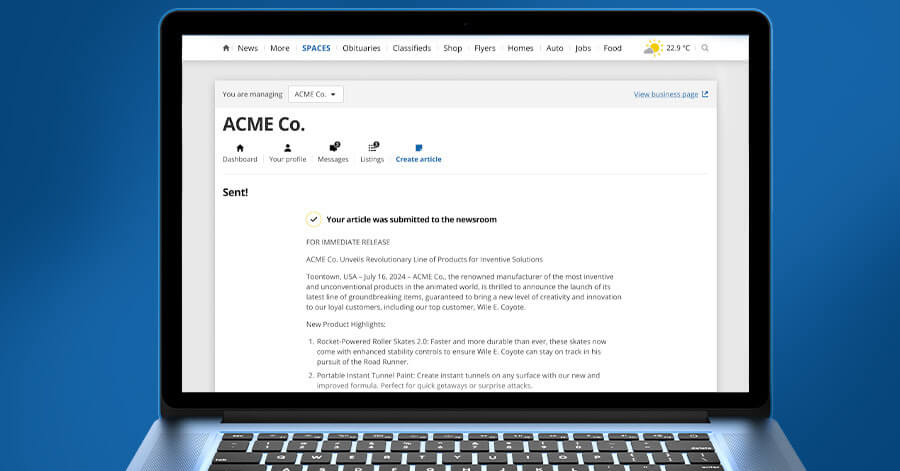Click 'Your article was submitted to the newsroom'
This screenshot has height=471, width=900.
(x=412, y=219)
